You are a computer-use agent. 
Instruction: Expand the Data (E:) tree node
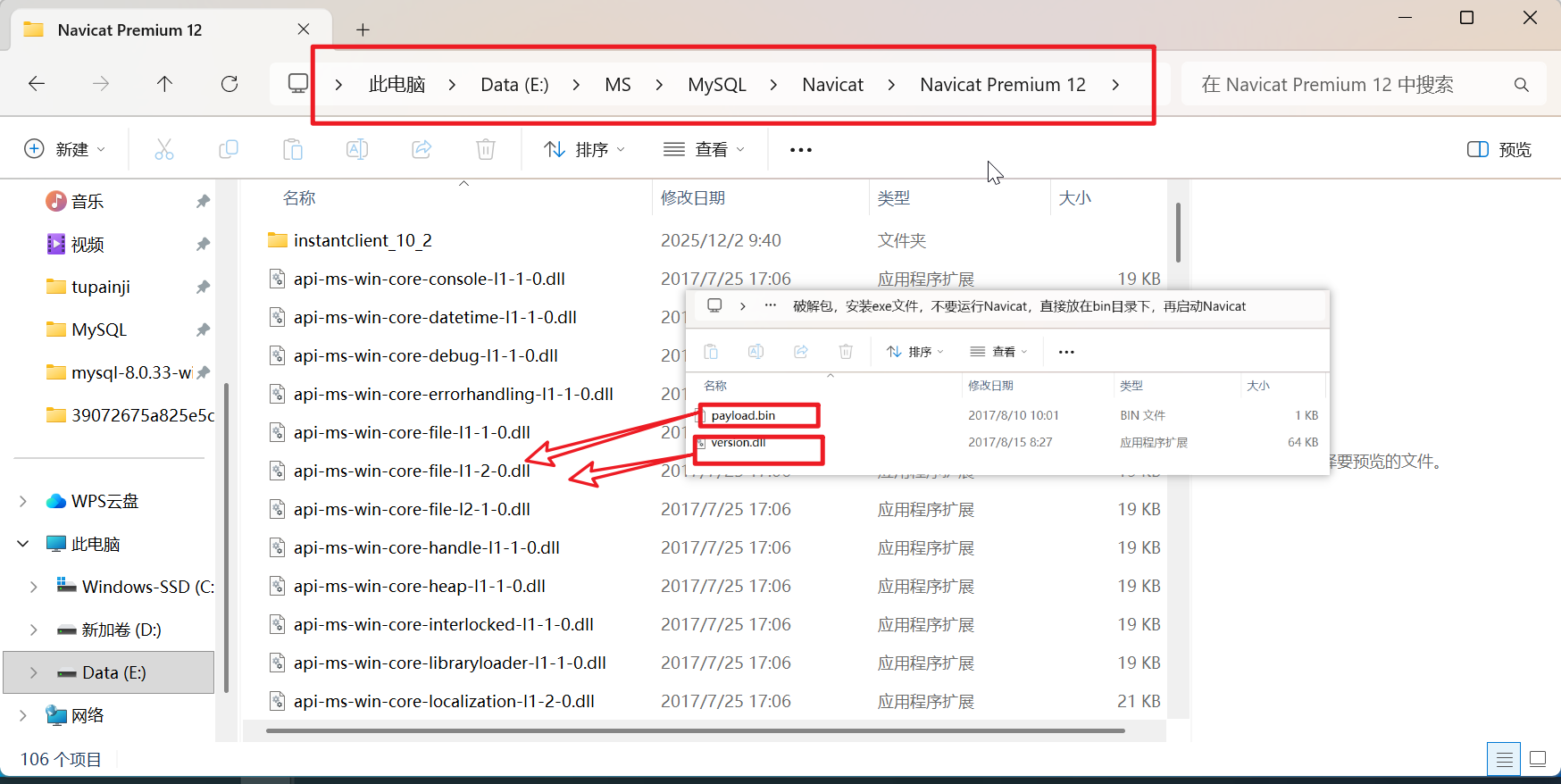34,672
